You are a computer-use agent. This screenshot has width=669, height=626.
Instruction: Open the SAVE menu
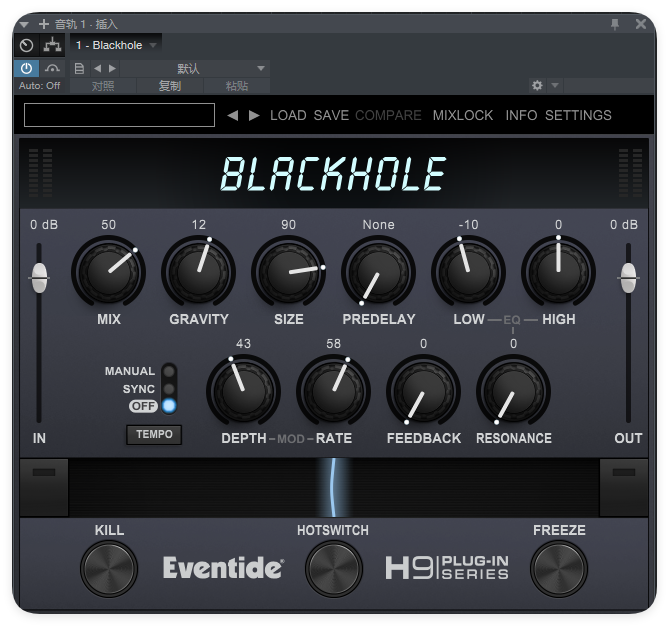point(331,115)
